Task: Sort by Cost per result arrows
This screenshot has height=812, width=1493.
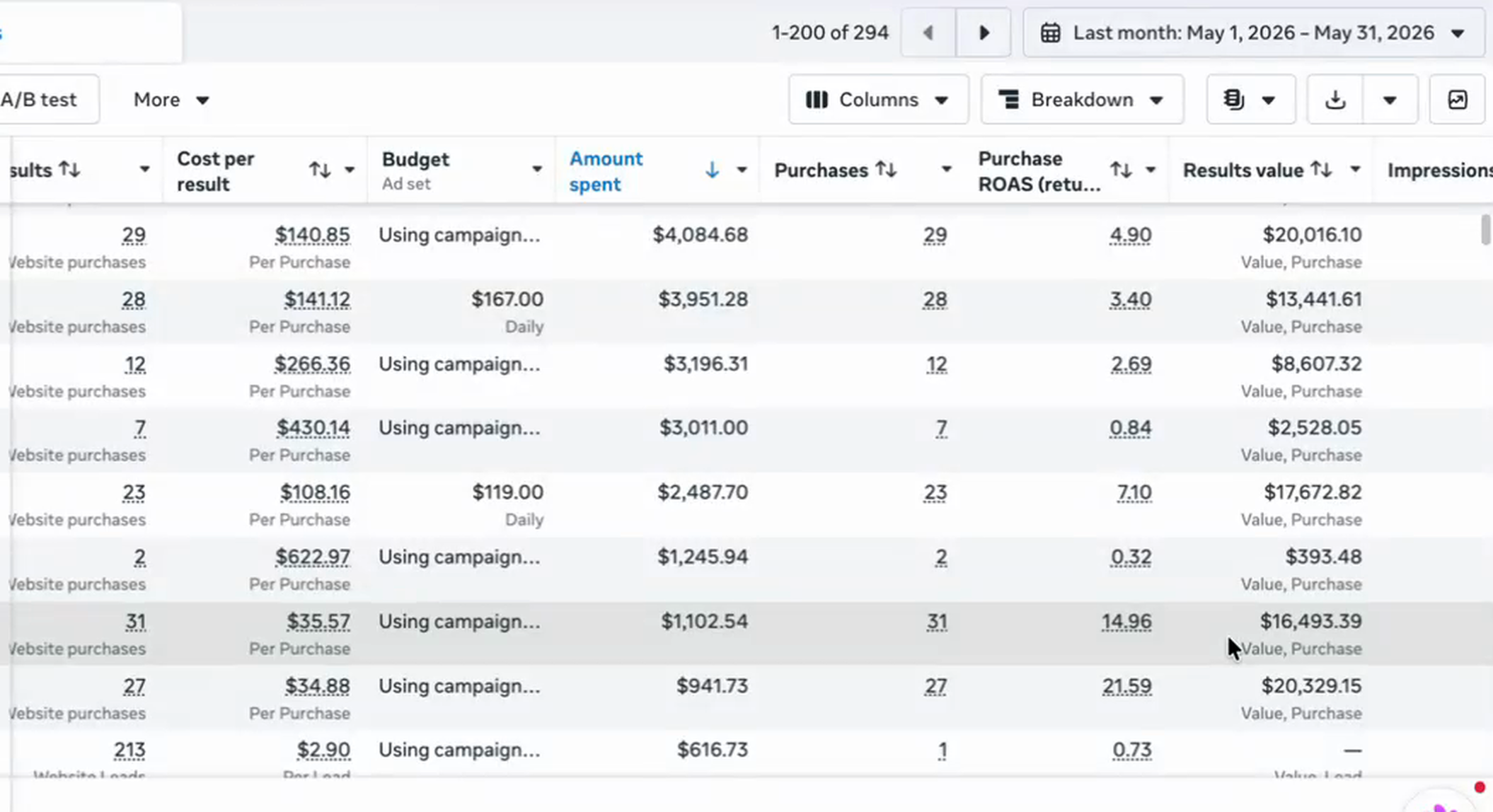Action: tap(320, 170)
